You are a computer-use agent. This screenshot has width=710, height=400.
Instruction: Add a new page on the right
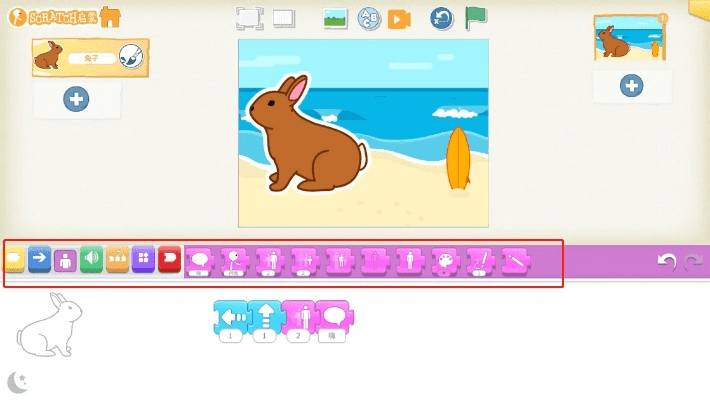631,86
